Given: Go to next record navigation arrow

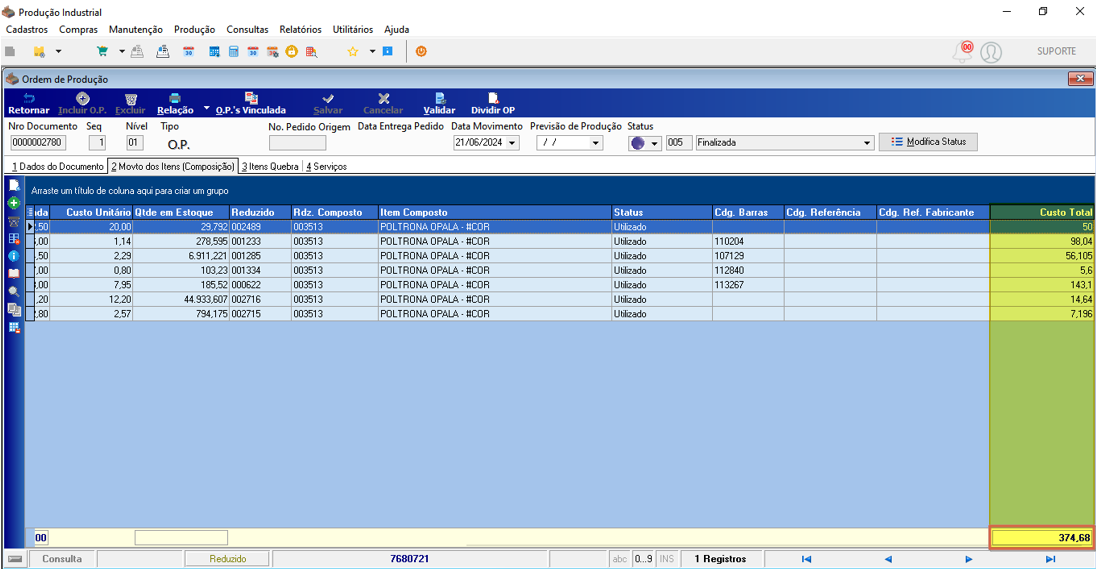Looking at the screenshot, I should (969, 559).
